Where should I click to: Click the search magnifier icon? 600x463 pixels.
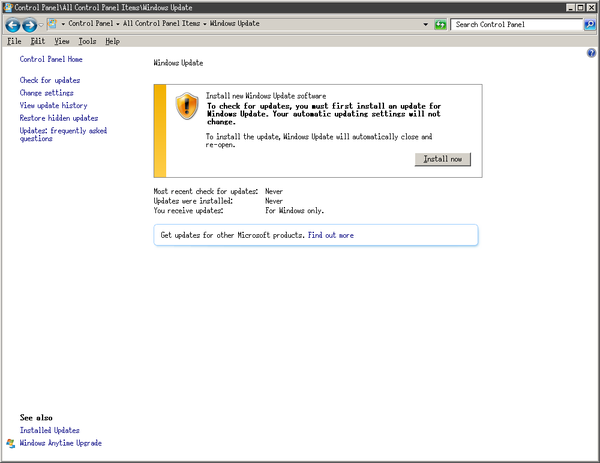[590, 25]
